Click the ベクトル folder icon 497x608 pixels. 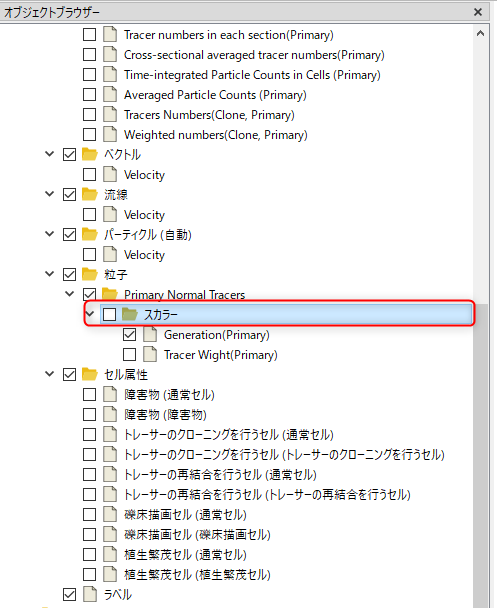pyautogui.click(x=90, y=155)
